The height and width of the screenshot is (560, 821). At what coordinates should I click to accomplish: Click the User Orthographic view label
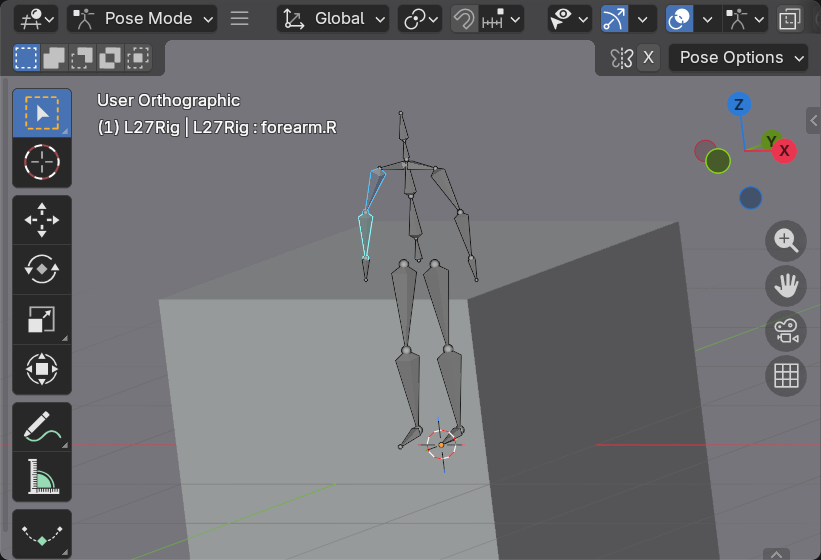click(x=169, y=100)
